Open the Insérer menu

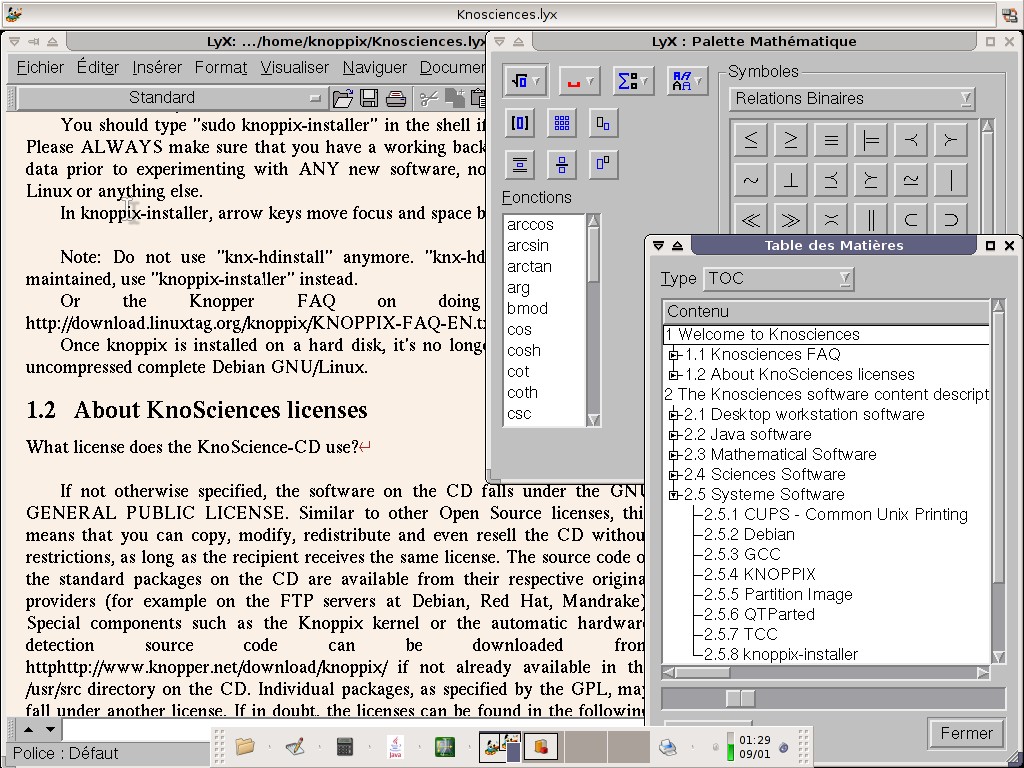pyautogui.click(x=157, y=67)
